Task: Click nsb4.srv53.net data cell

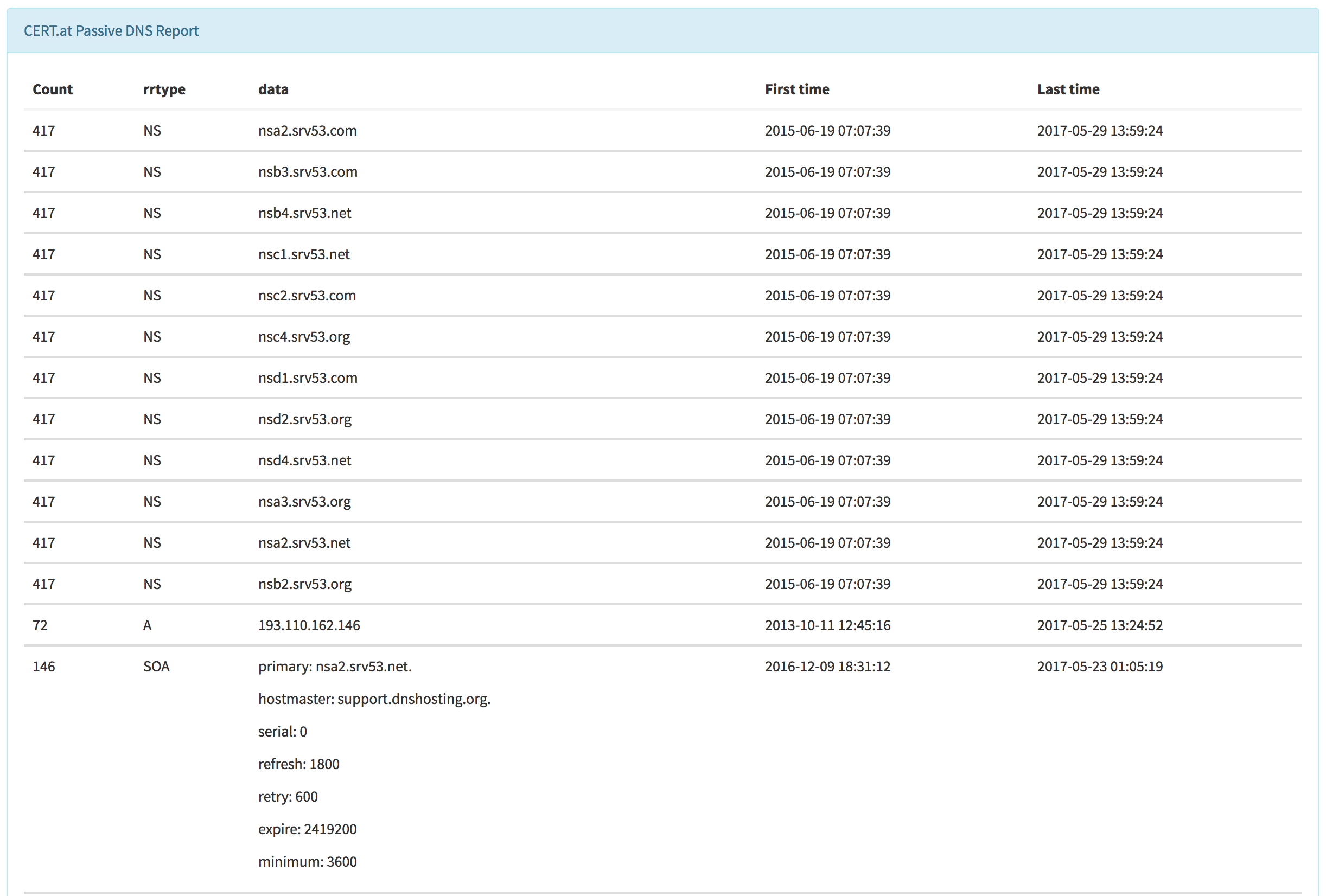Action: [x=304, y=213]
